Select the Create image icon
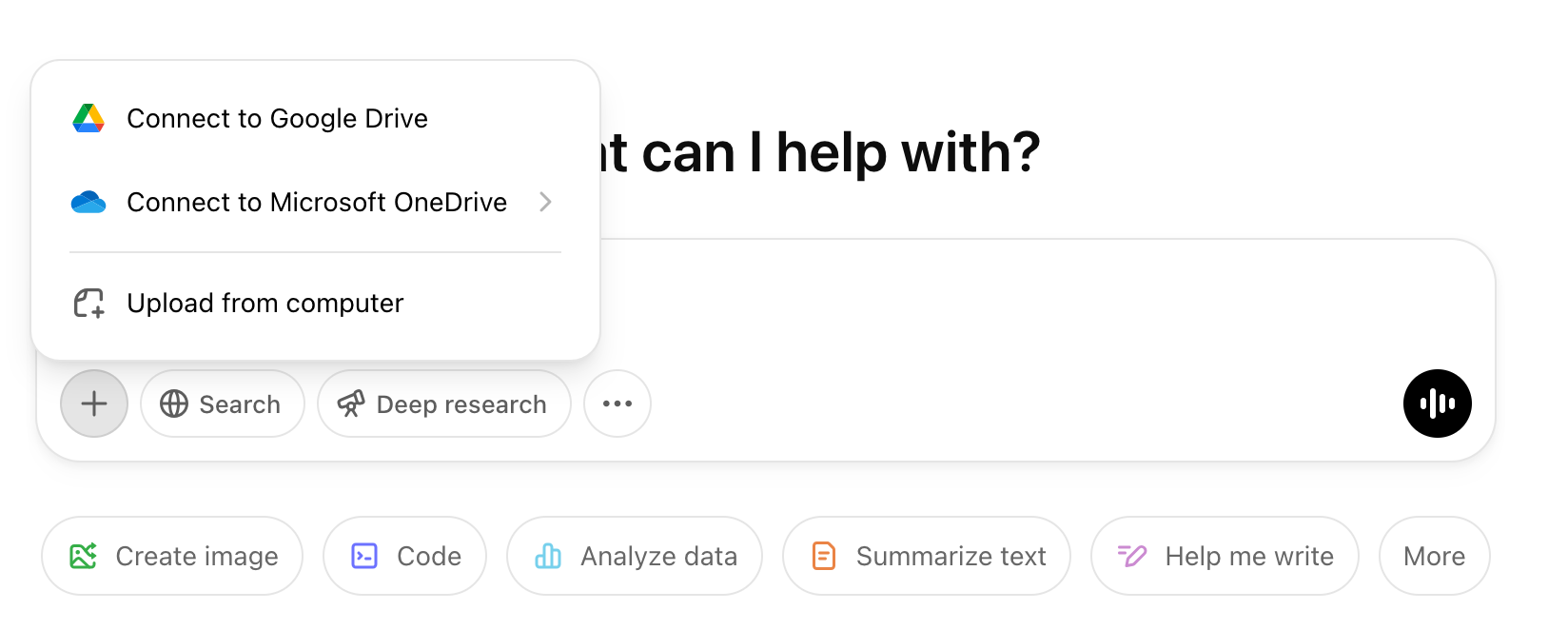1568x630 pixels. (83, 556)
